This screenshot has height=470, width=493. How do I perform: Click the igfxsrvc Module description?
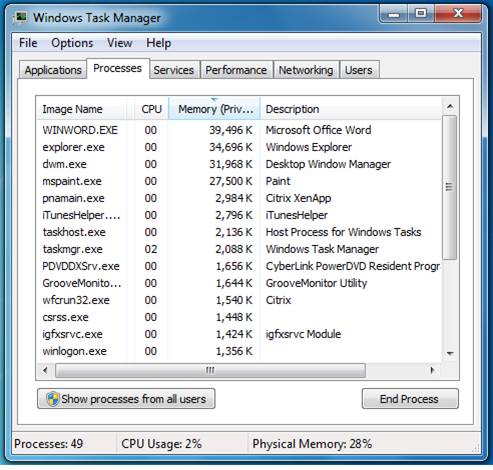[x=303, y=334]
